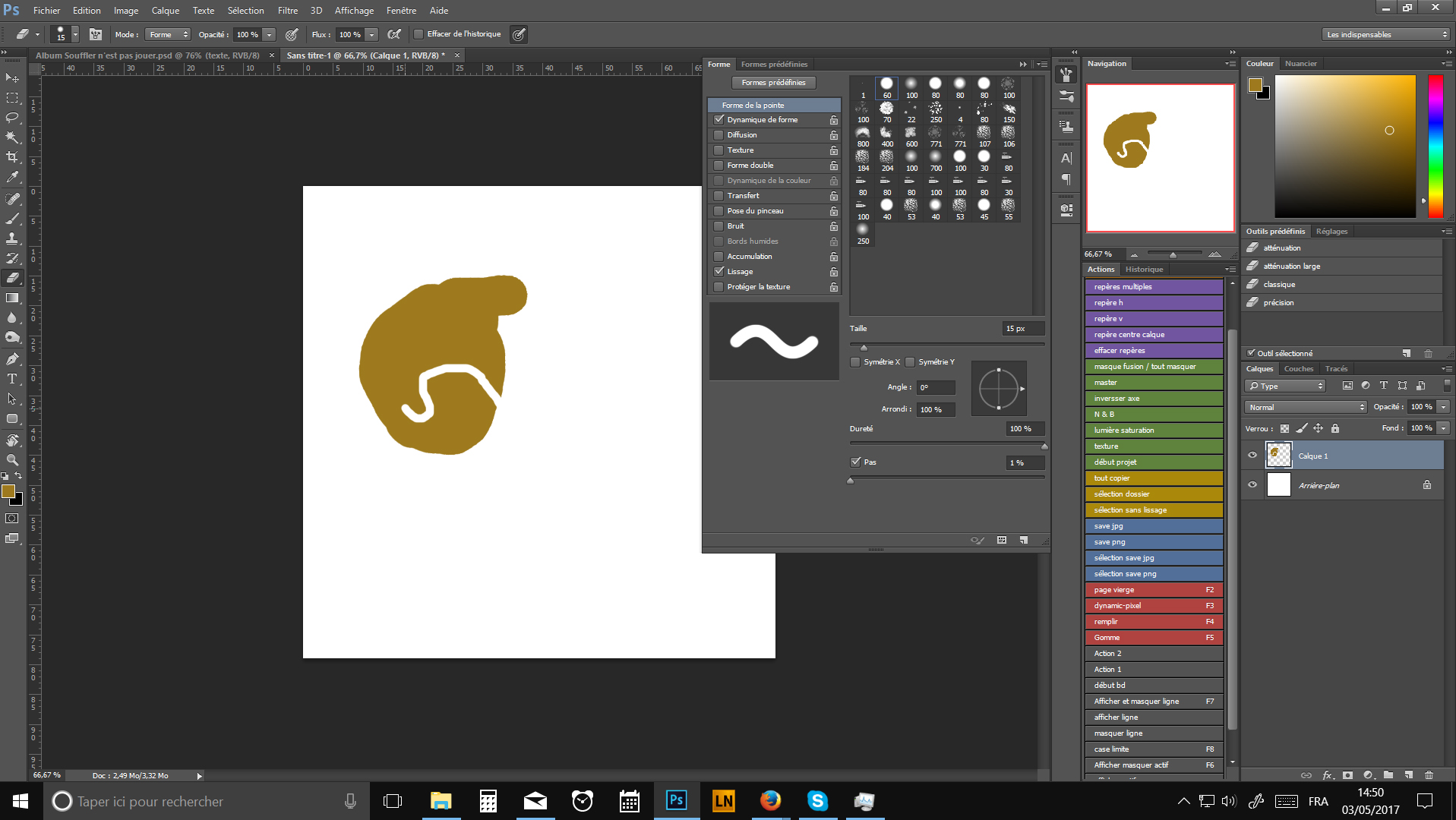This screenshot has height=820, width=1456.
Task: Open the eraser Mode dropdown
Action: pos(168,35)
